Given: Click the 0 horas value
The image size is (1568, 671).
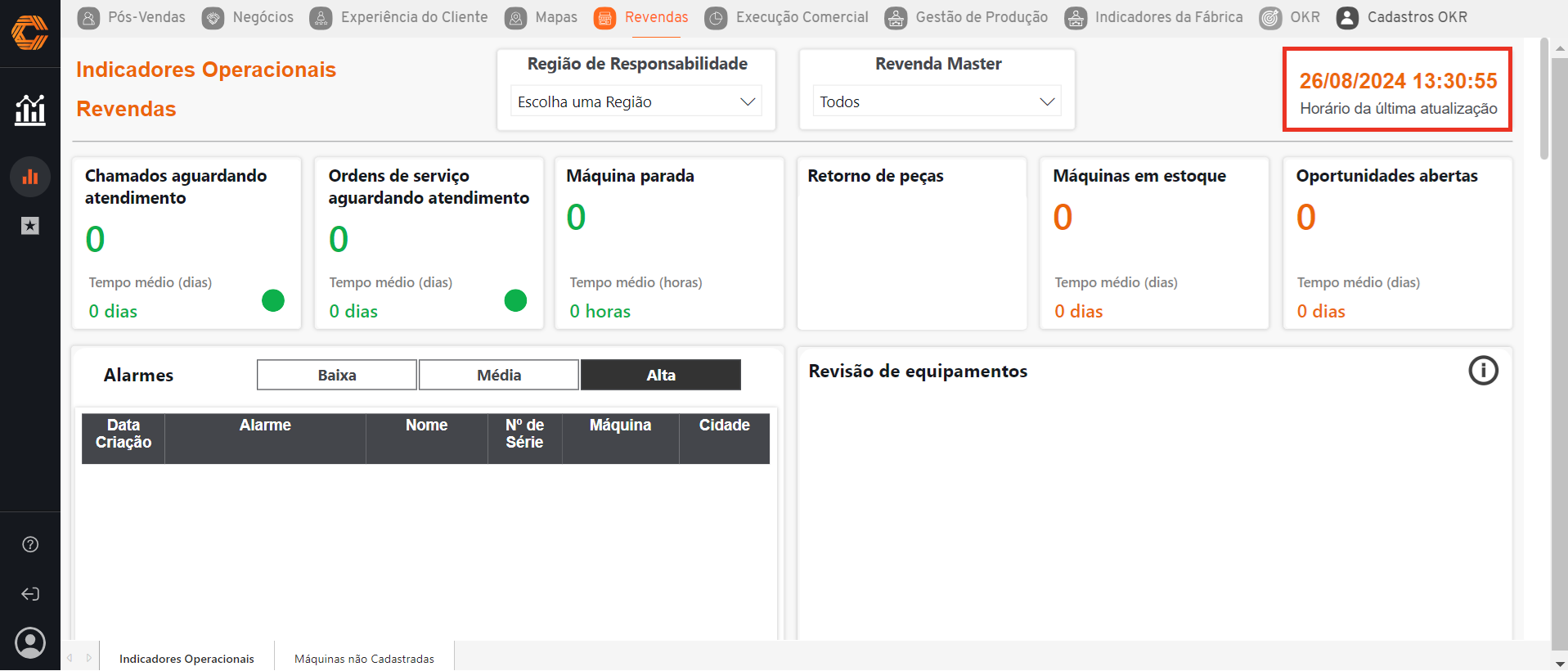Looking at the screenshot, I should point(600,311).
